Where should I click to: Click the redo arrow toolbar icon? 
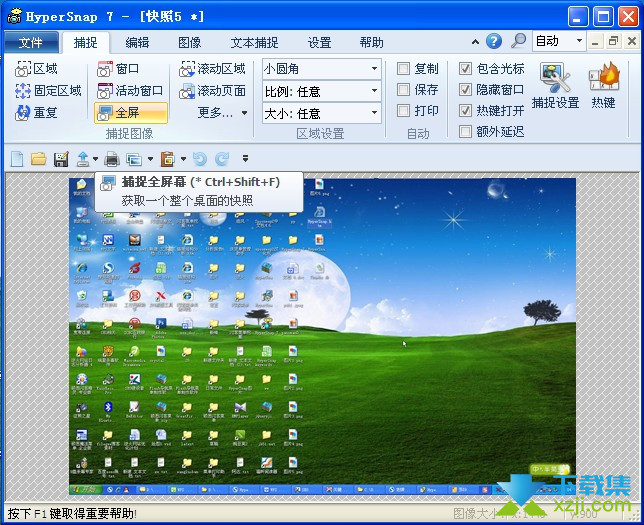point(222,159)
